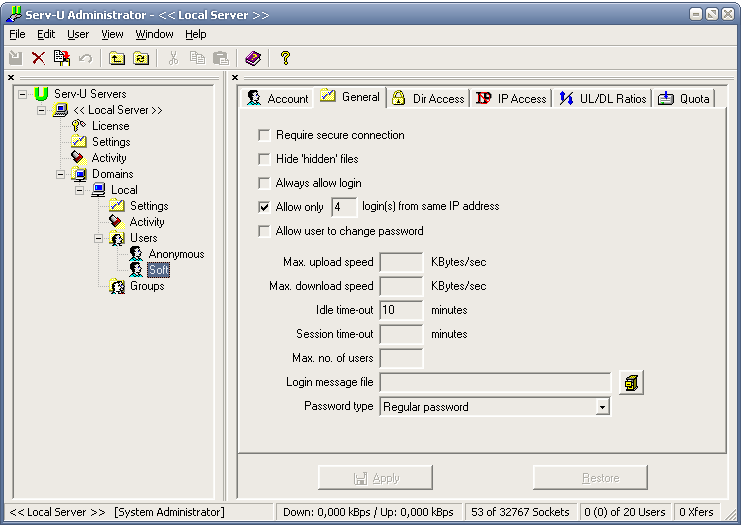Viewport: 741px width, 525px height.
Task: Collapse the Domains tree node
Action: [x=60, y=174]
